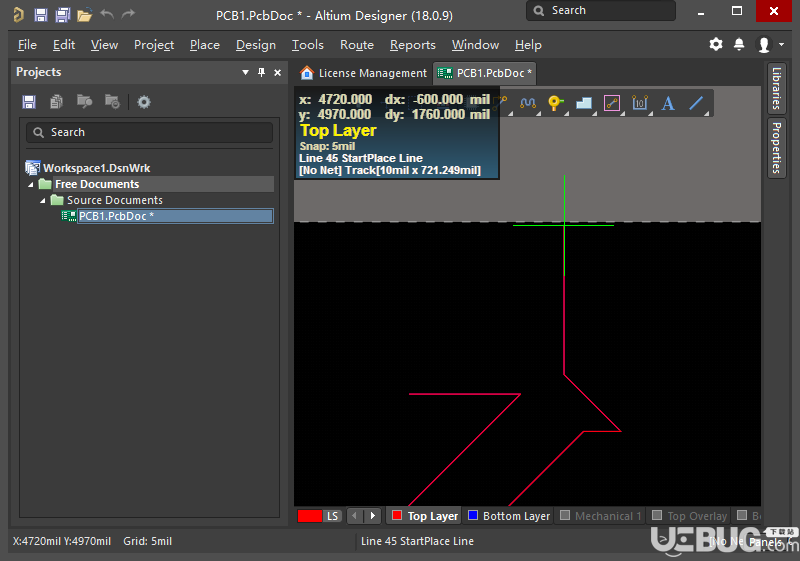Screen dimensions: 800x561
Task: Open the Place menu
Action: click(x=205, y=45)
